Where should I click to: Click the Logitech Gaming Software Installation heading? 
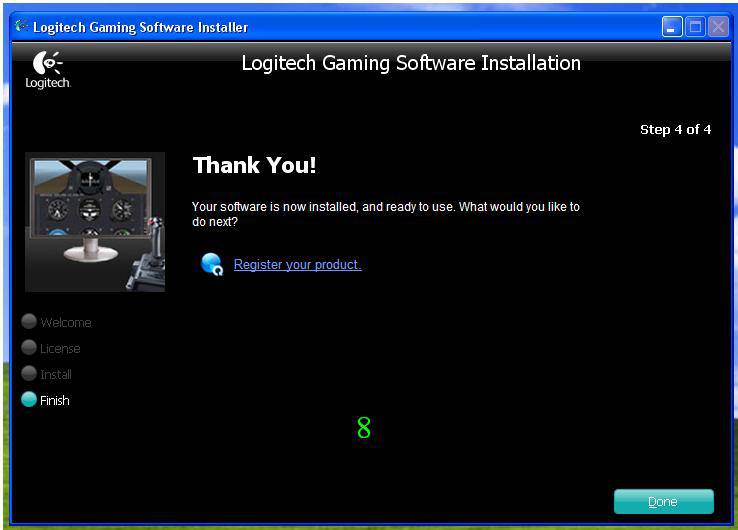[411, 63]
